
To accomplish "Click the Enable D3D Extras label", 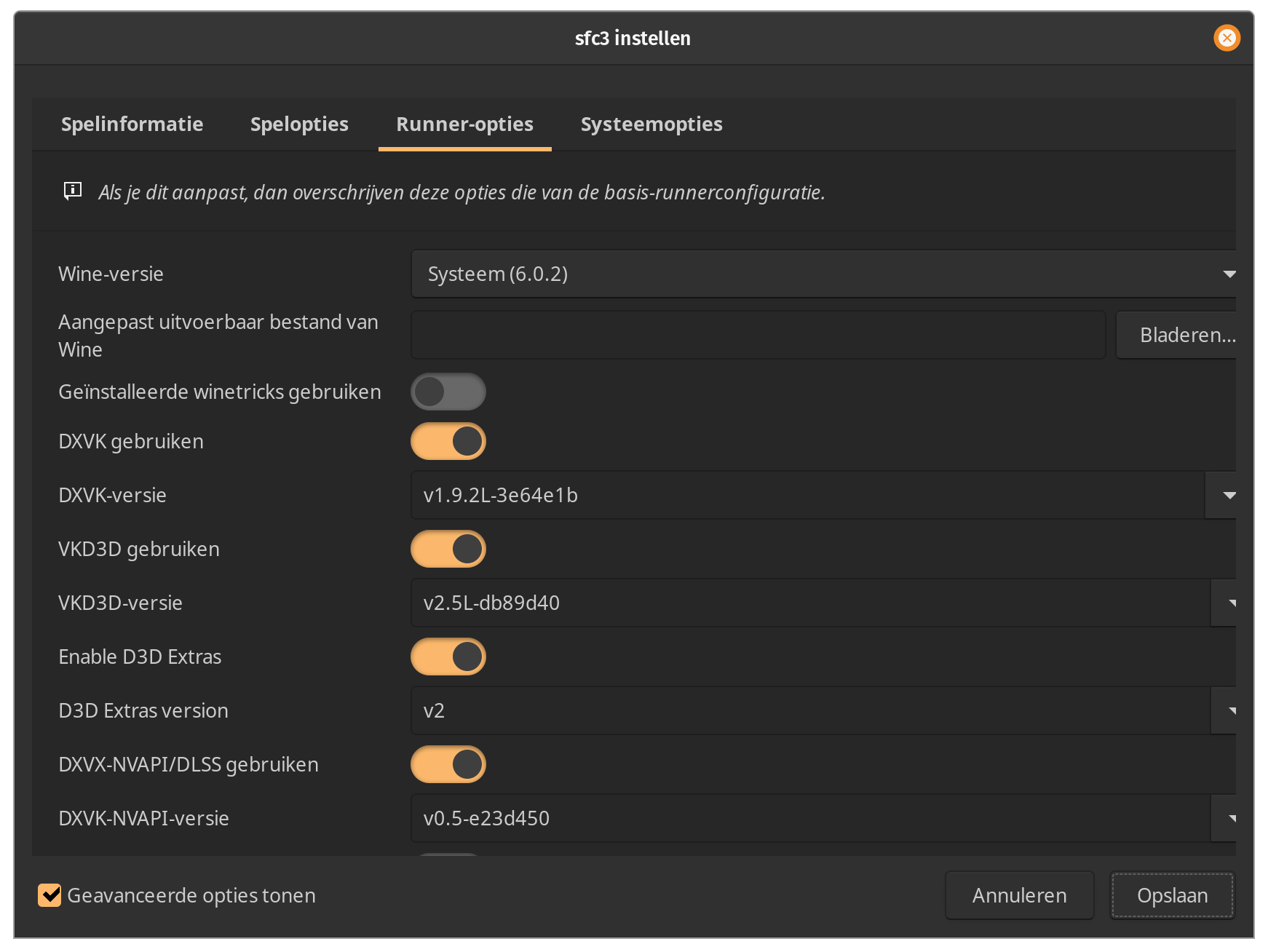I will point(140,657).
